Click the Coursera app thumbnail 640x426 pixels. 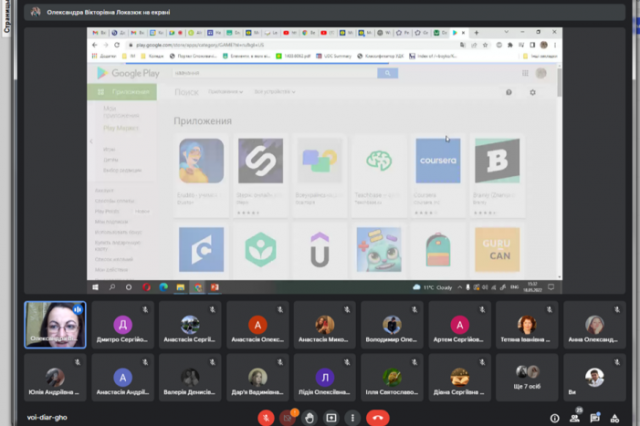(438, 160)
